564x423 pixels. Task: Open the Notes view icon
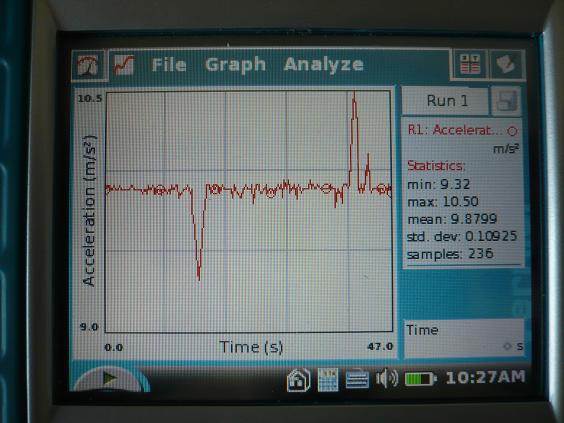tap(507, 64)
